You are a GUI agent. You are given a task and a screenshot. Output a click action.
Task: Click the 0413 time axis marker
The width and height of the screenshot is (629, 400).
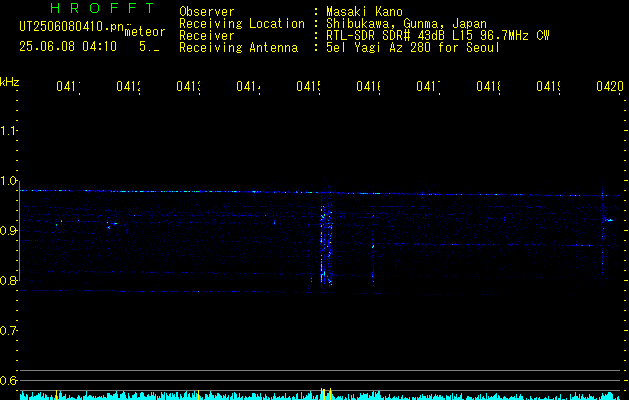coord(188,87)
